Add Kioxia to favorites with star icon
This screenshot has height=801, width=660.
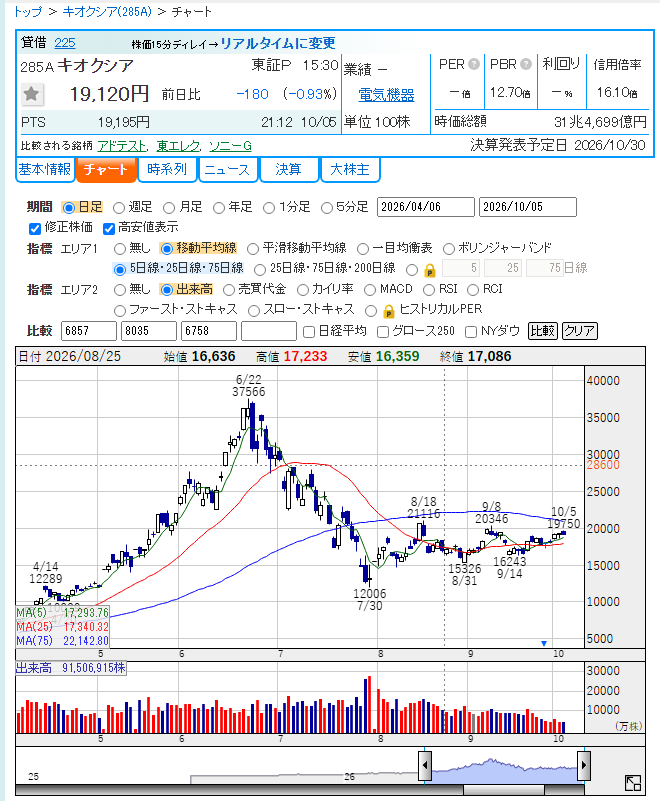[32, 94]
